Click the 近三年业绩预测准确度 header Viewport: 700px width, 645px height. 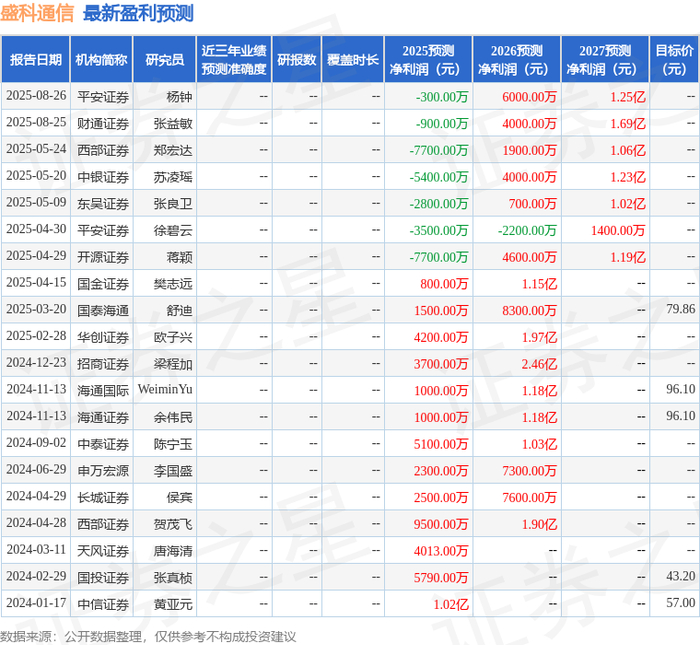pos(234,59)
